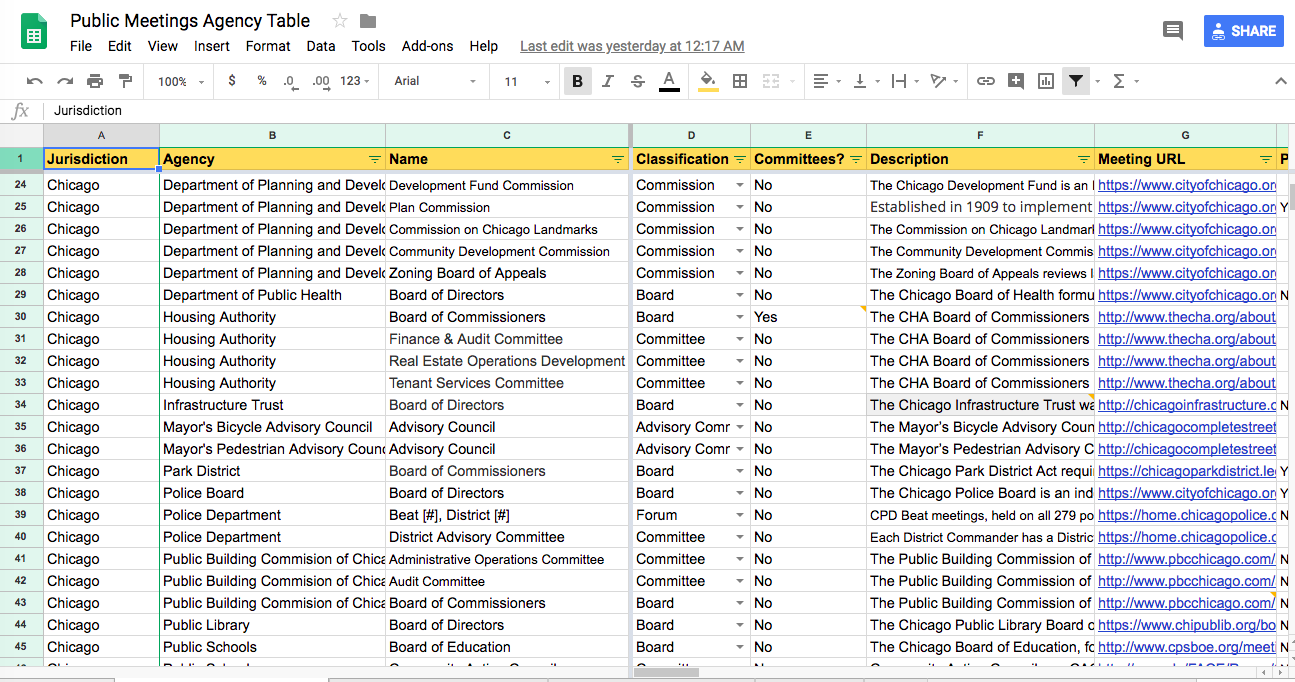Apply strikethrough formatting
1295x682 pixels.
click(638, 81)
